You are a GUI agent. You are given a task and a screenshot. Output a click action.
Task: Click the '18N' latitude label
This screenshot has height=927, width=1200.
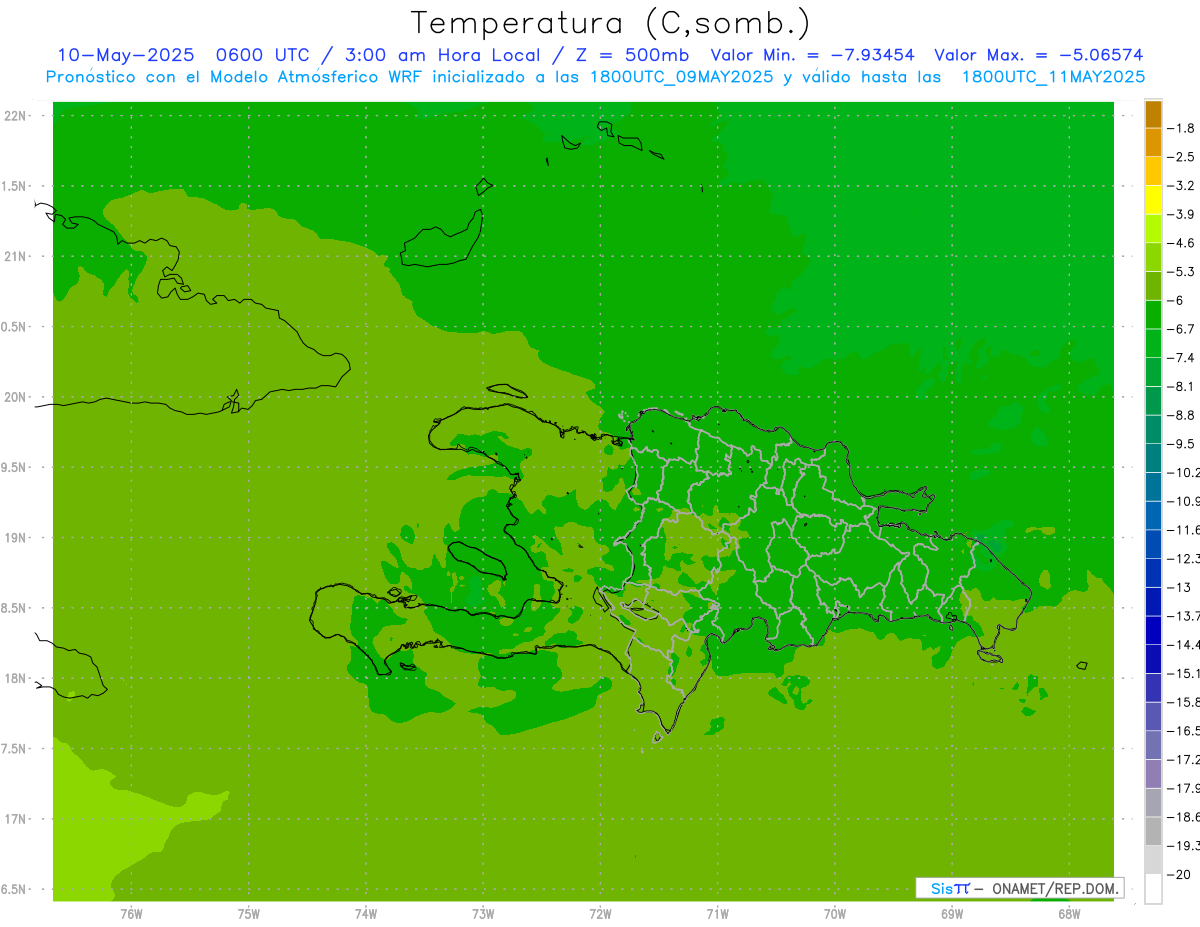tap(16, 679)
